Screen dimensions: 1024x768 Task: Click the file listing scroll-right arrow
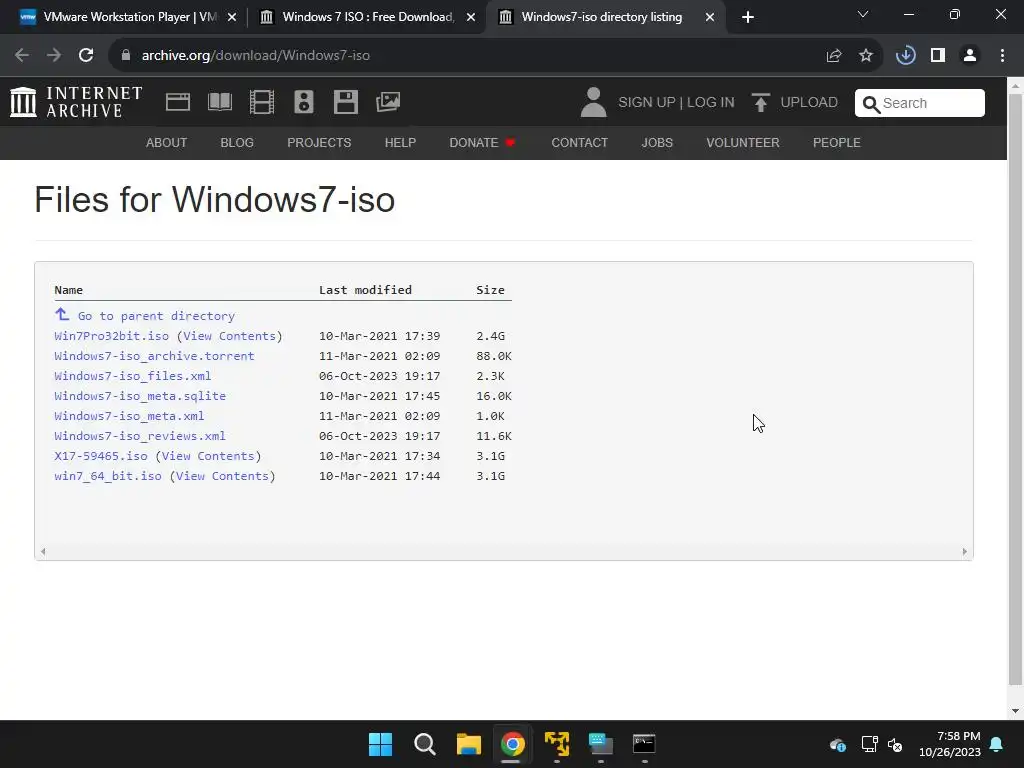(x=965, y=552)
